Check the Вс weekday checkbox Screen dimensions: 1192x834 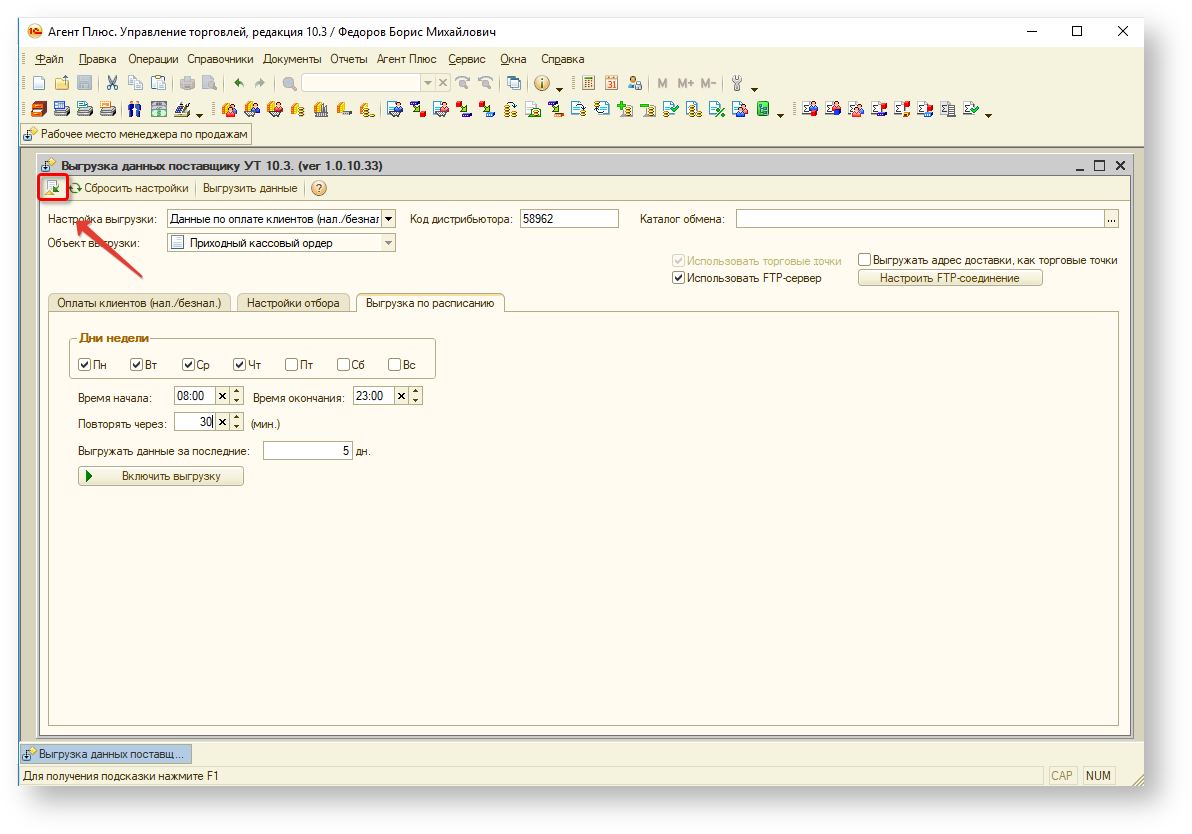click(395, 365)
